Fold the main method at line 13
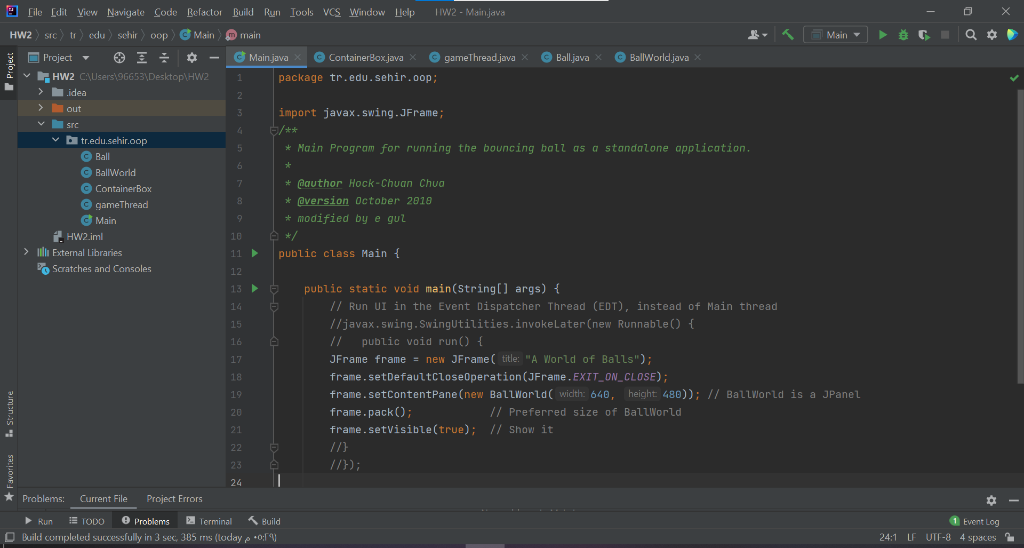The image size is (1024, 548). [274, 289]
